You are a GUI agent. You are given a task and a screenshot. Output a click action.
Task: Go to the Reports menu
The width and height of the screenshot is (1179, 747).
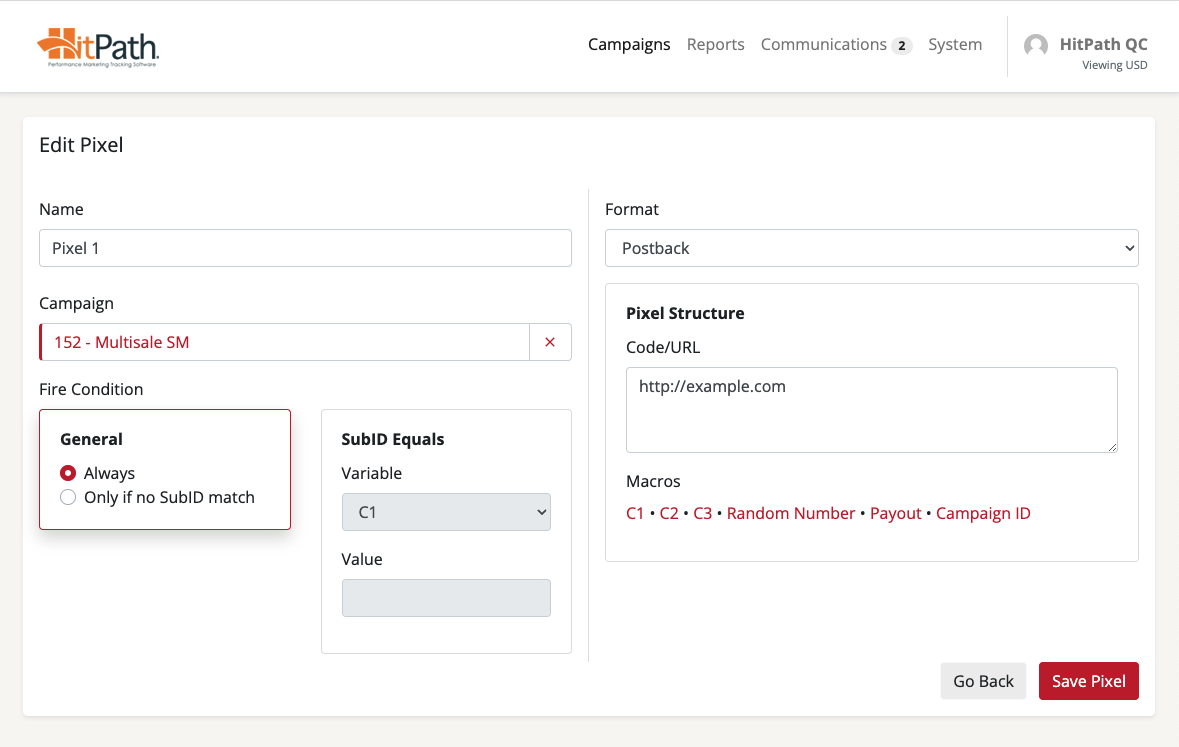715,44
